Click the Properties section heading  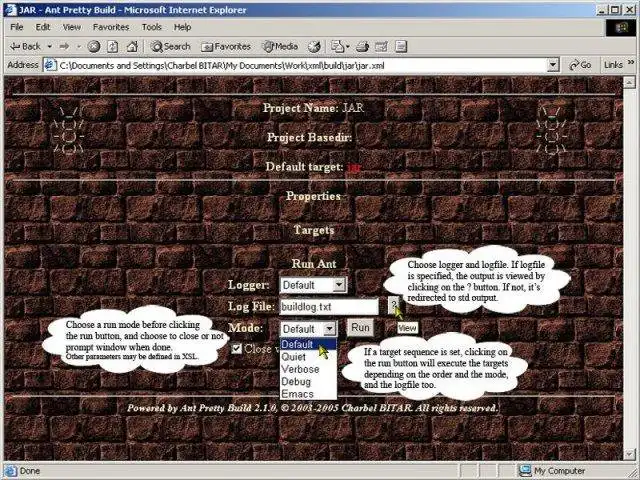pyautogui.click(x=313, y=196)
